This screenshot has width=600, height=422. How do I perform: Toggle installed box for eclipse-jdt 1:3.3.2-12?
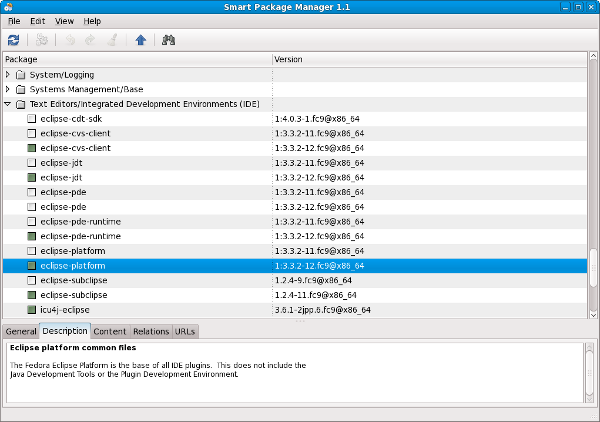tap(32, 178)
